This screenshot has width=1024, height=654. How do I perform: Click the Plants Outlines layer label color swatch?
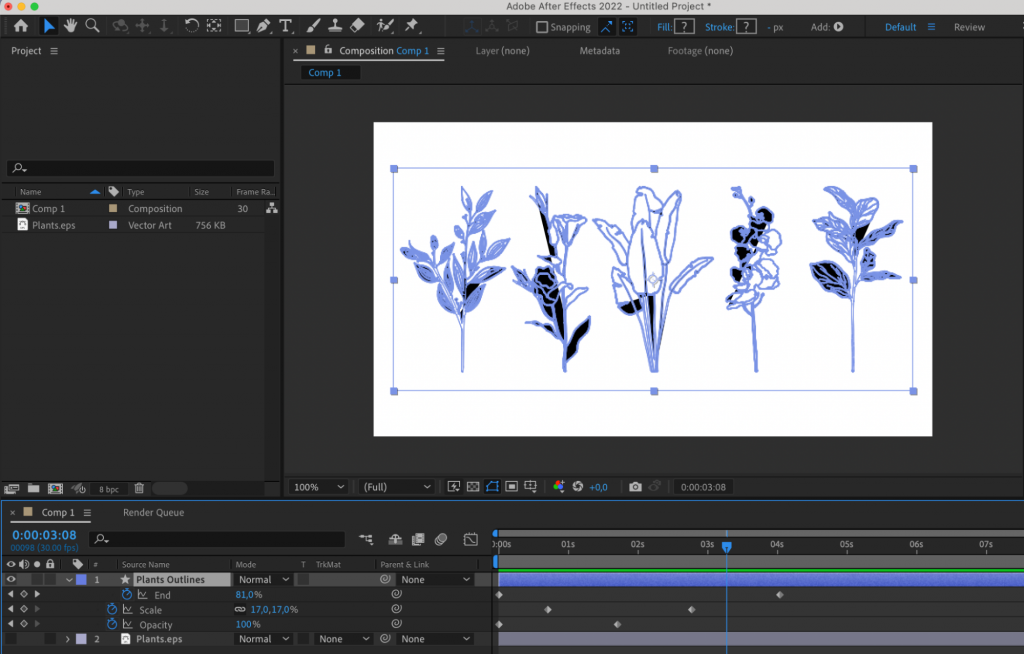[x=81, y=579]
